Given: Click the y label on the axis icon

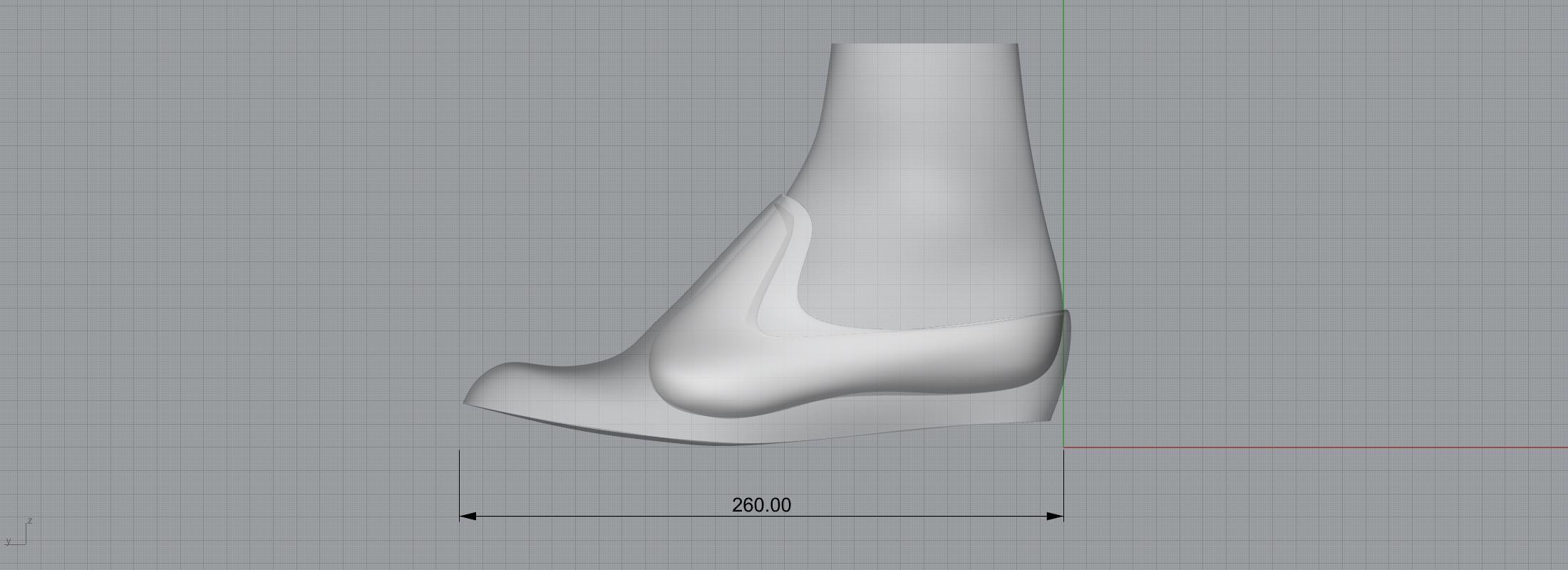Looking at the screenshot, I should (x=9, y=541).
